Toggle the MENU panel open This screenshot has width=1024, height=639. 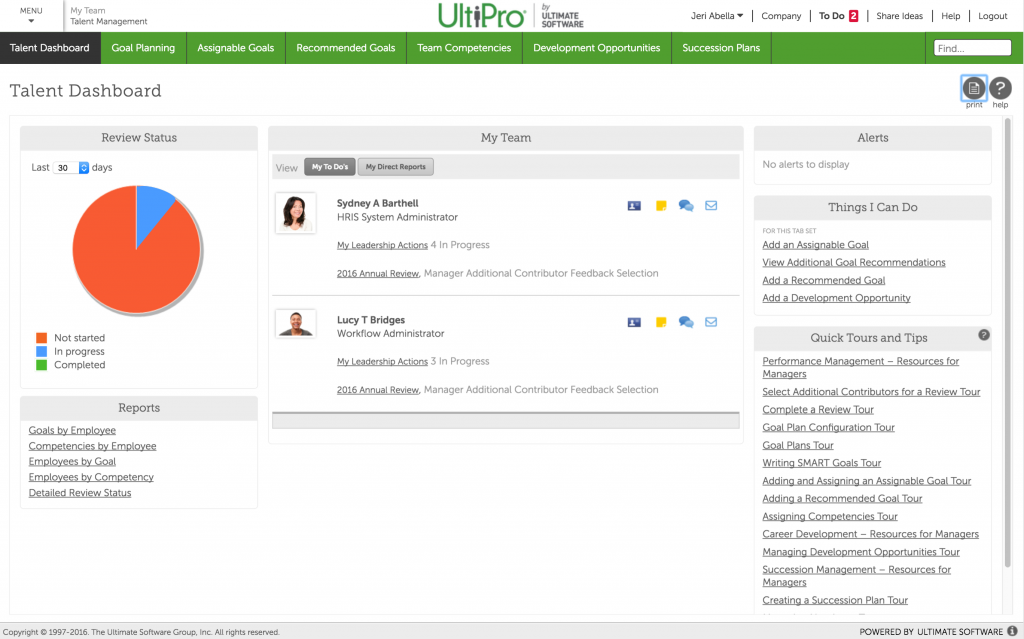pos(30,14)
